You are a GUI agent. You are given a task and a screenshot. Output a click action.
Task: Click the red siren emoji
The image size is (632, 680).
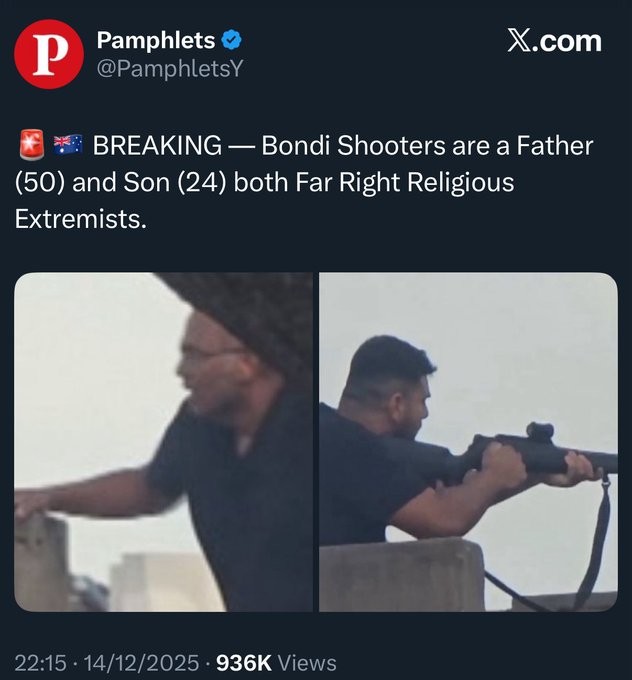tap(30, 146)
